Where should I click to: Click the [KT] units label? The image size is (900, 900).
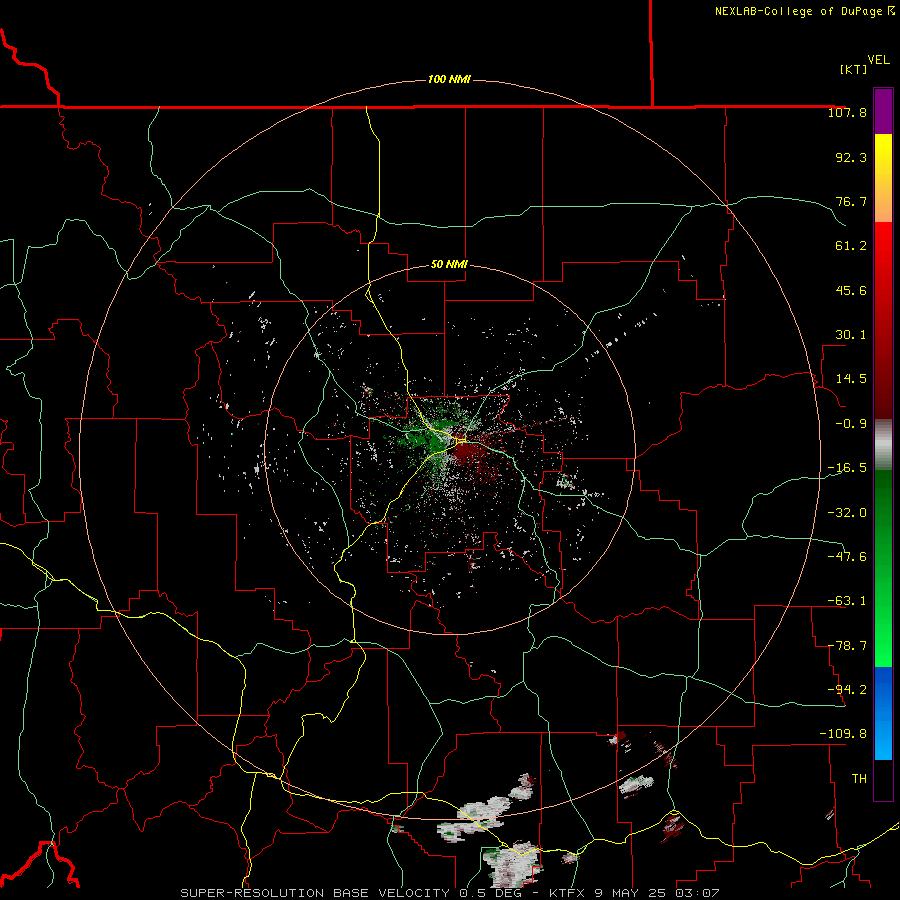854,69
